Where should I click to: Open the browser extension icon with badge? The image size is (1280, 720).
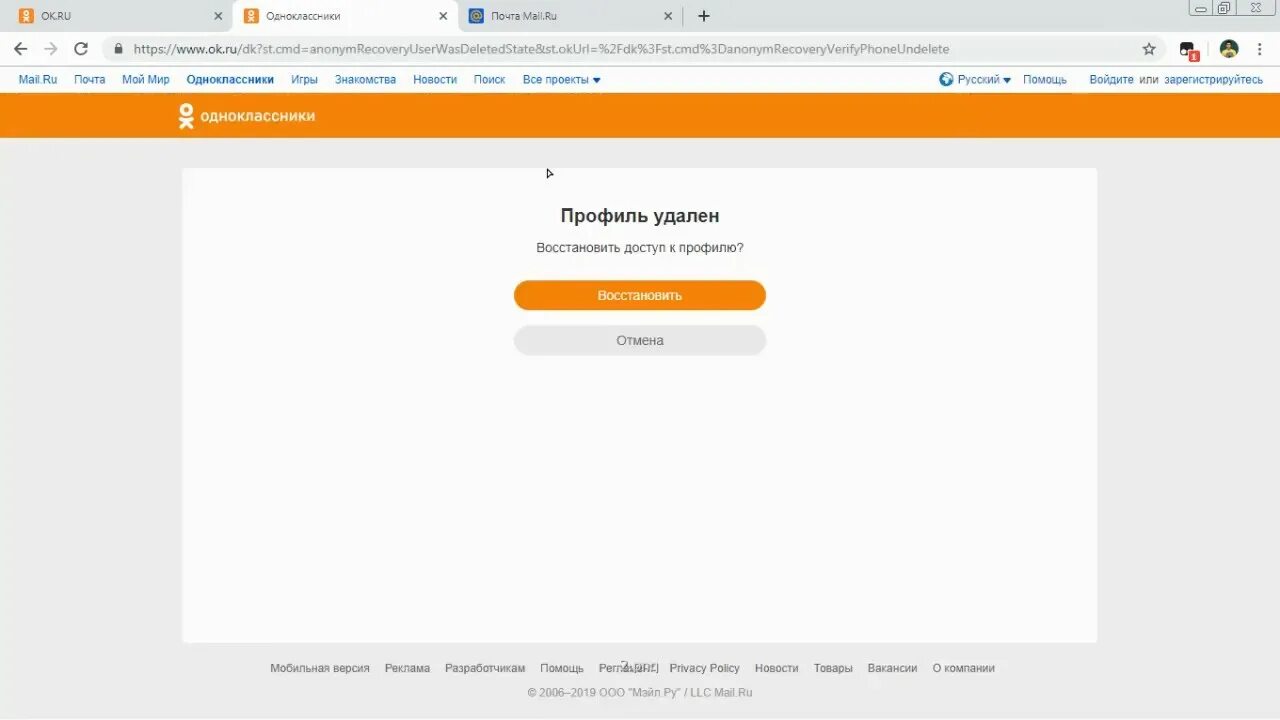[x=1188, y=50]
